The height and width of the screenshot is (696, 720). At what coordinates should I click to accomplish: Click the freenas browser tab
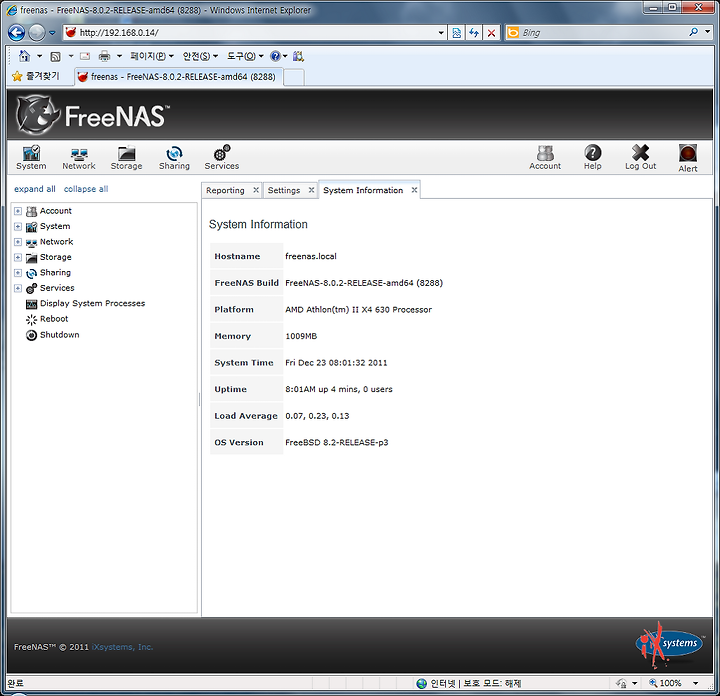point(178,77)
